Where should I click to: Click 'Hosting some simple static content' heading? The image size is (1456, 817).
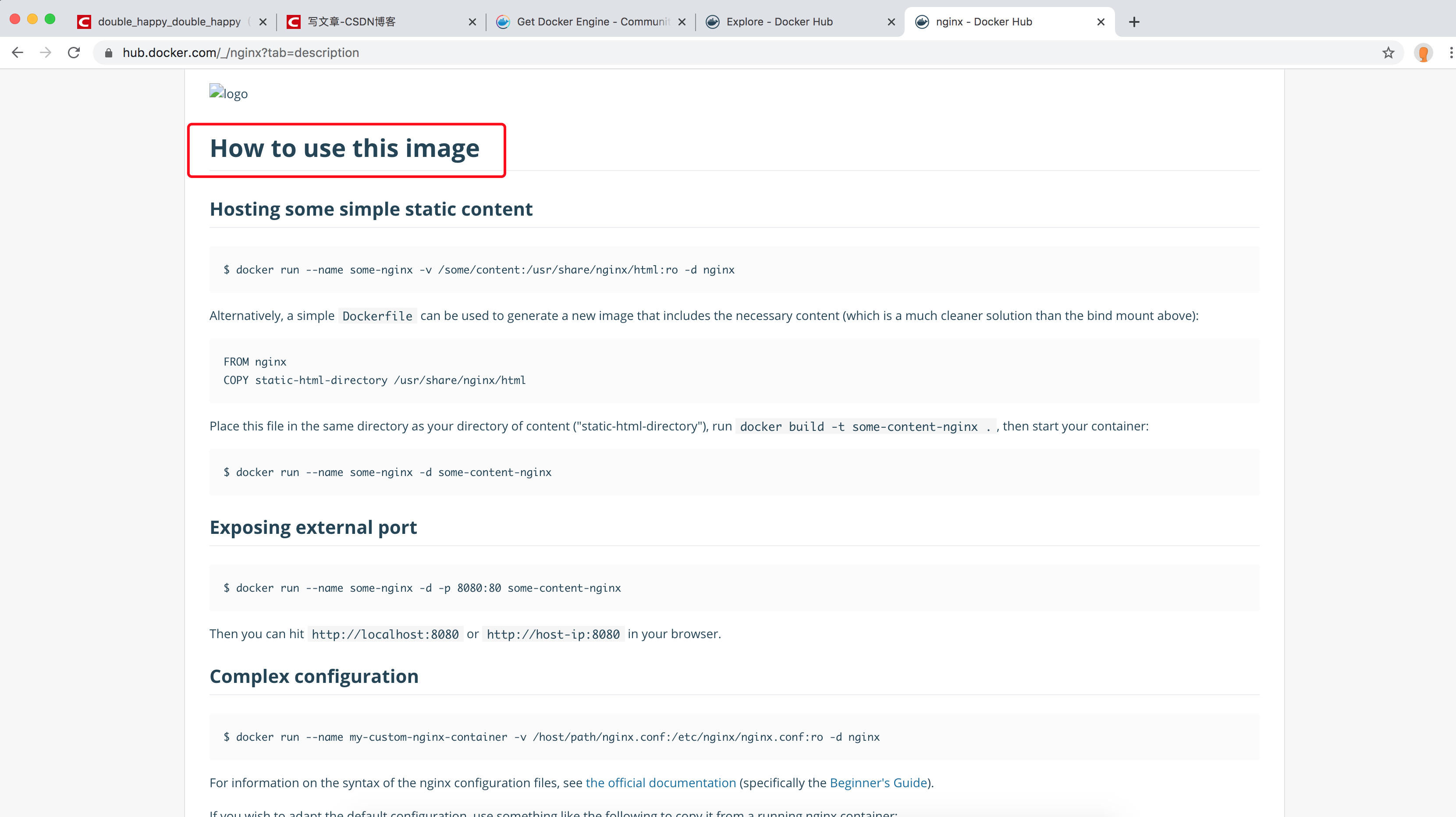tap(371, 209)
